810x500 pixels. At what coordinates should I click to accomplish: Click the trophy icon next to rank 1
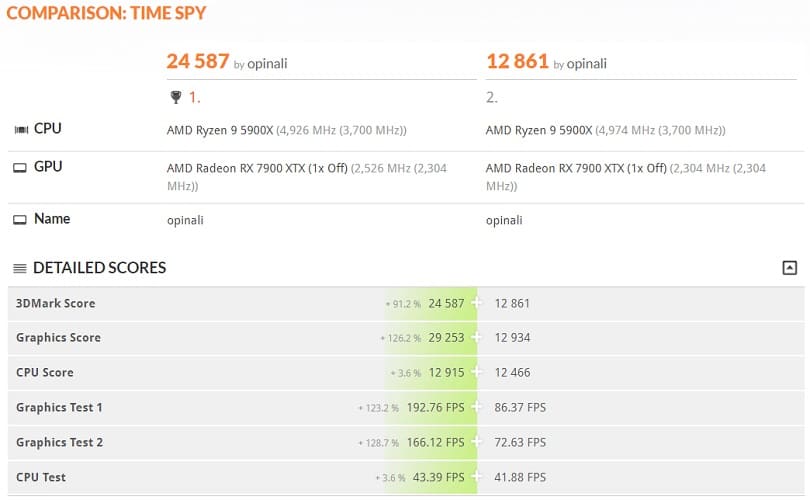[x=176, y=97]
